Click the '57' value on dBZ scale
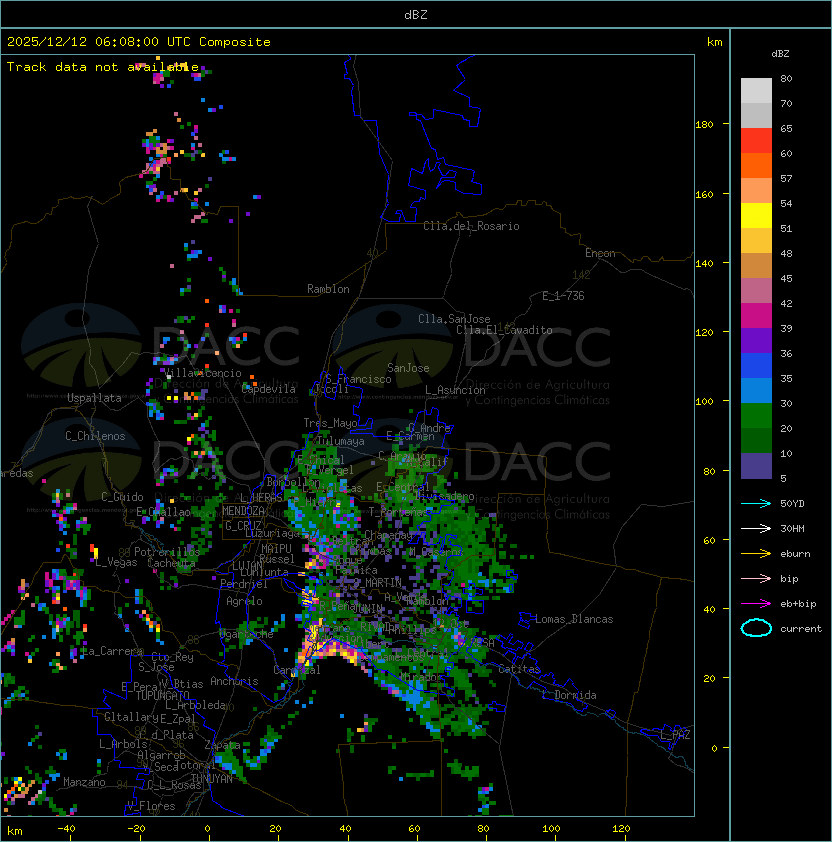 [x=786, y=178]
